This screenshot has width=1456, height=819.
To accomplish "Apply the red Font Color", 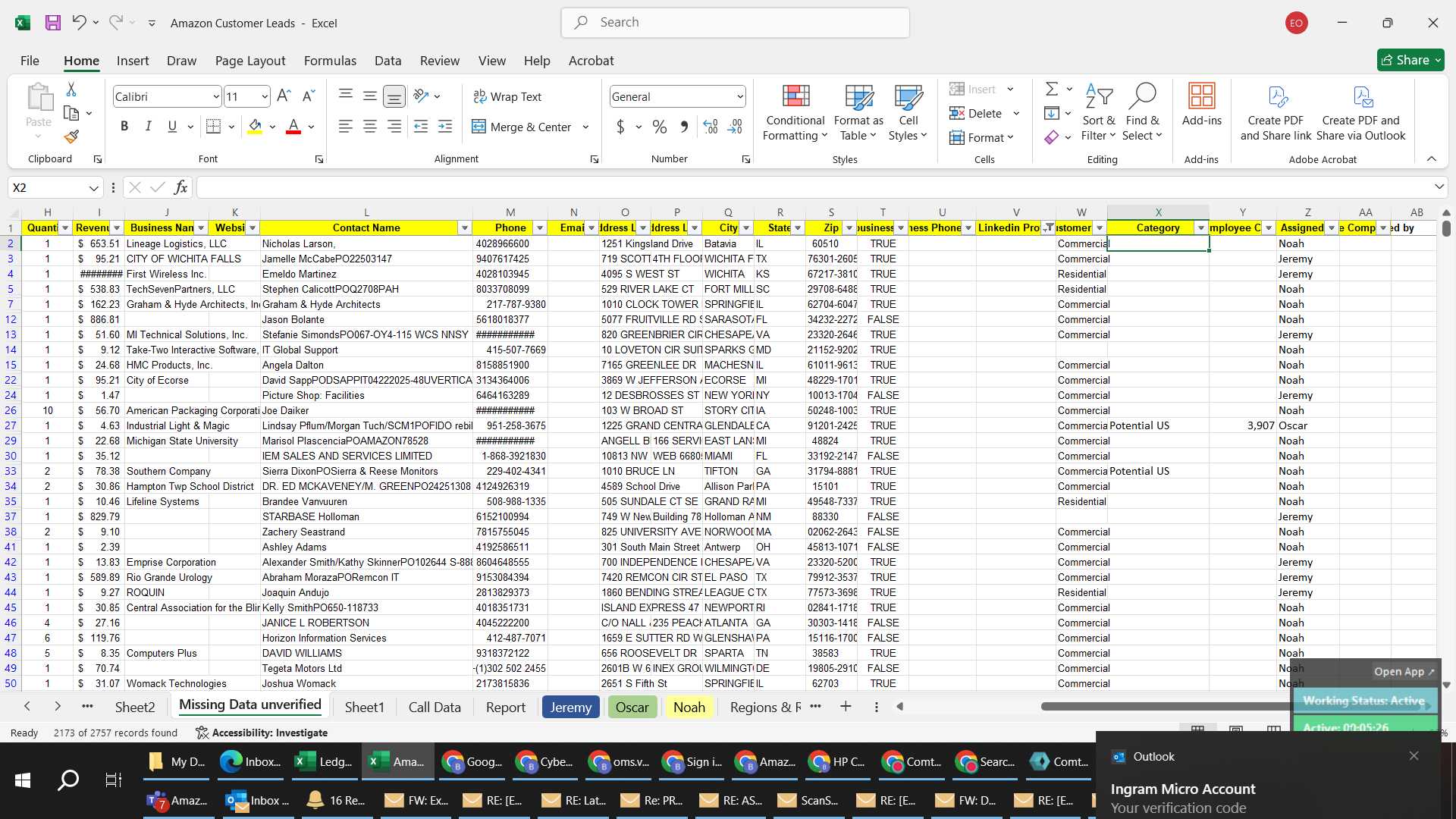I will (x=293, y=127).
